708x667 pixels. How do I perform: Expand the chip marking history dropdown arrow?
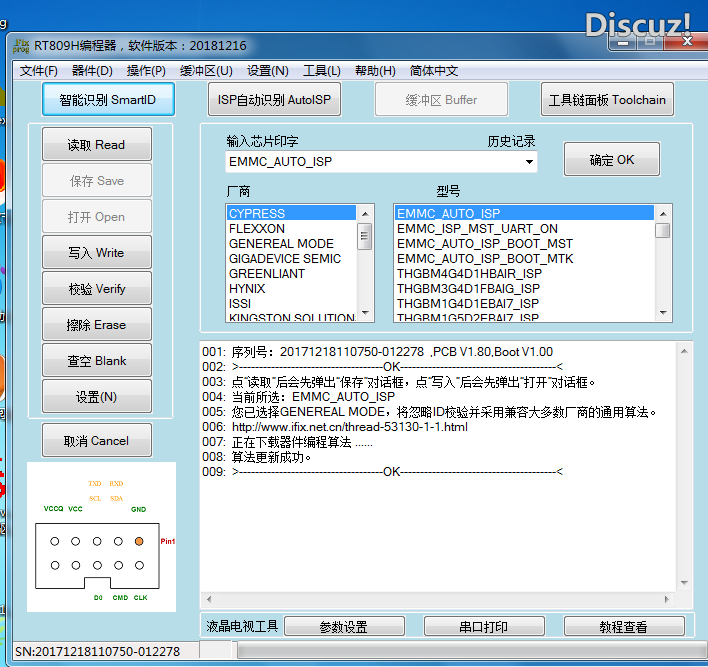click(x=529, y=162)
